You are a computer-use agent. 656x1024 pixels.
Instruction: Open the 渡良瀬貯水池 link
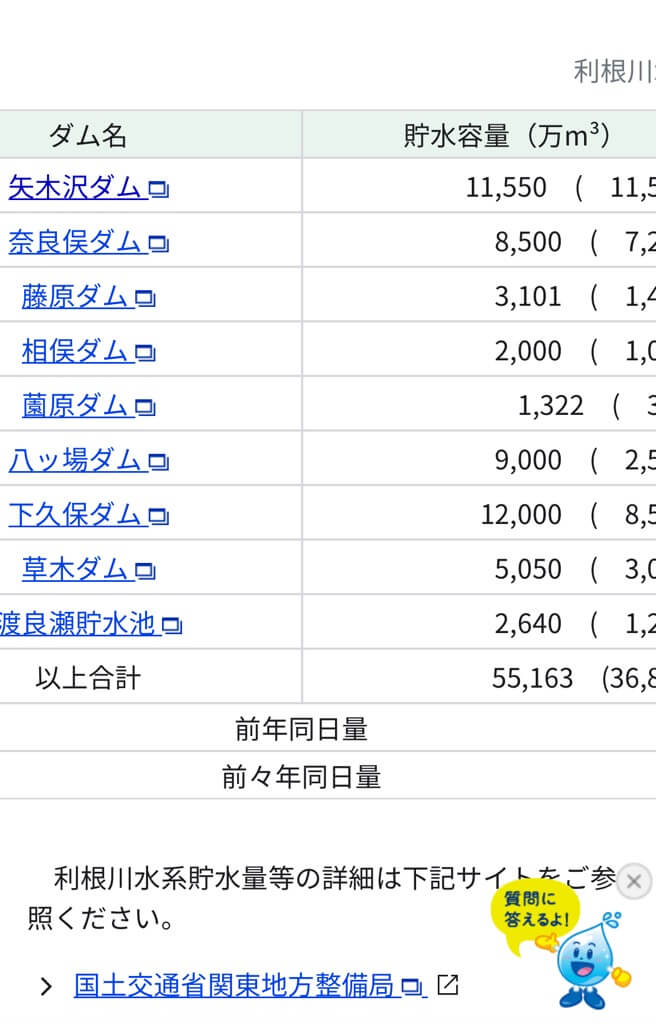(78, 625)
